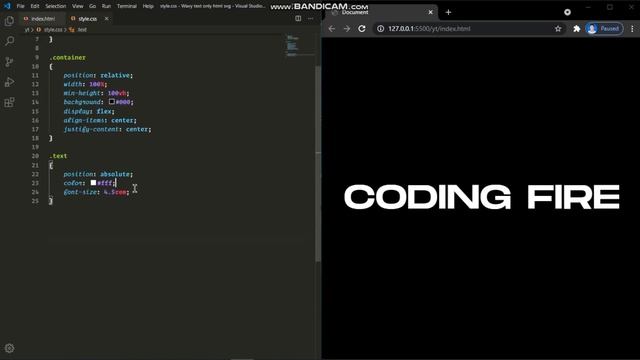
Task: Click the 'justify-content: center' declaration
Action: point(107,129)
